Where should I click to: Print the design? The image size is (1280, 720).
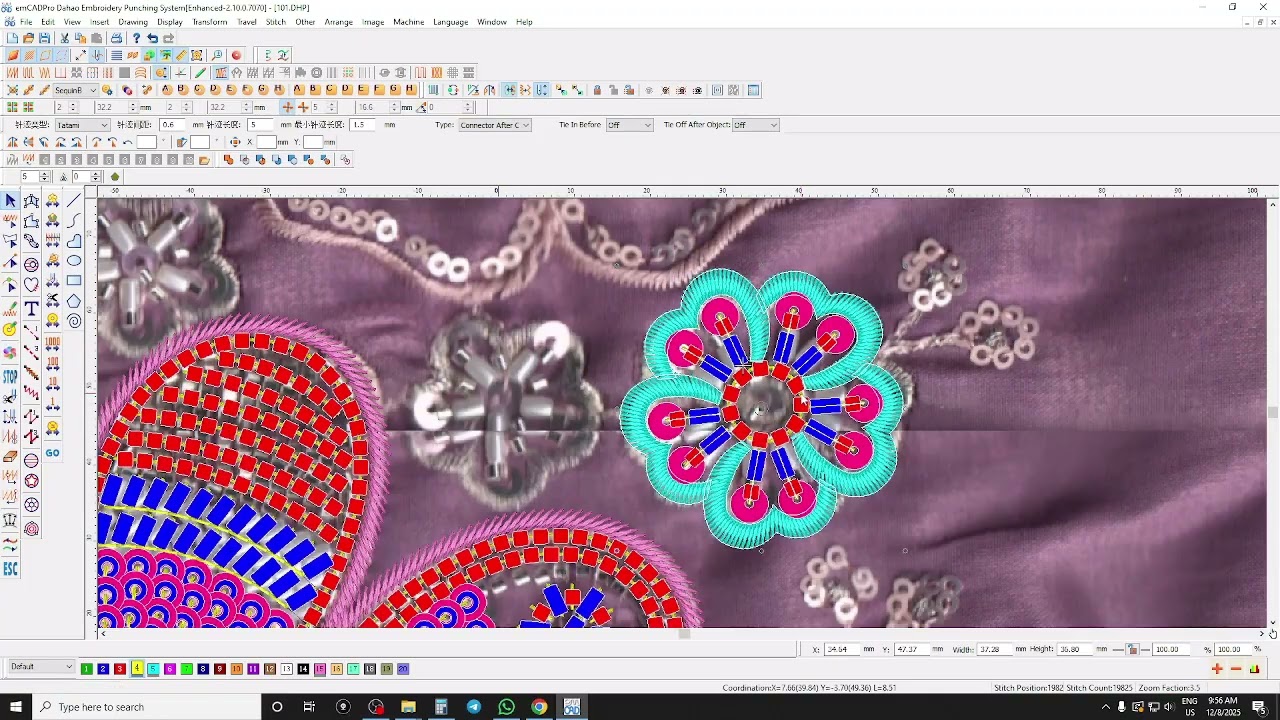116,38
